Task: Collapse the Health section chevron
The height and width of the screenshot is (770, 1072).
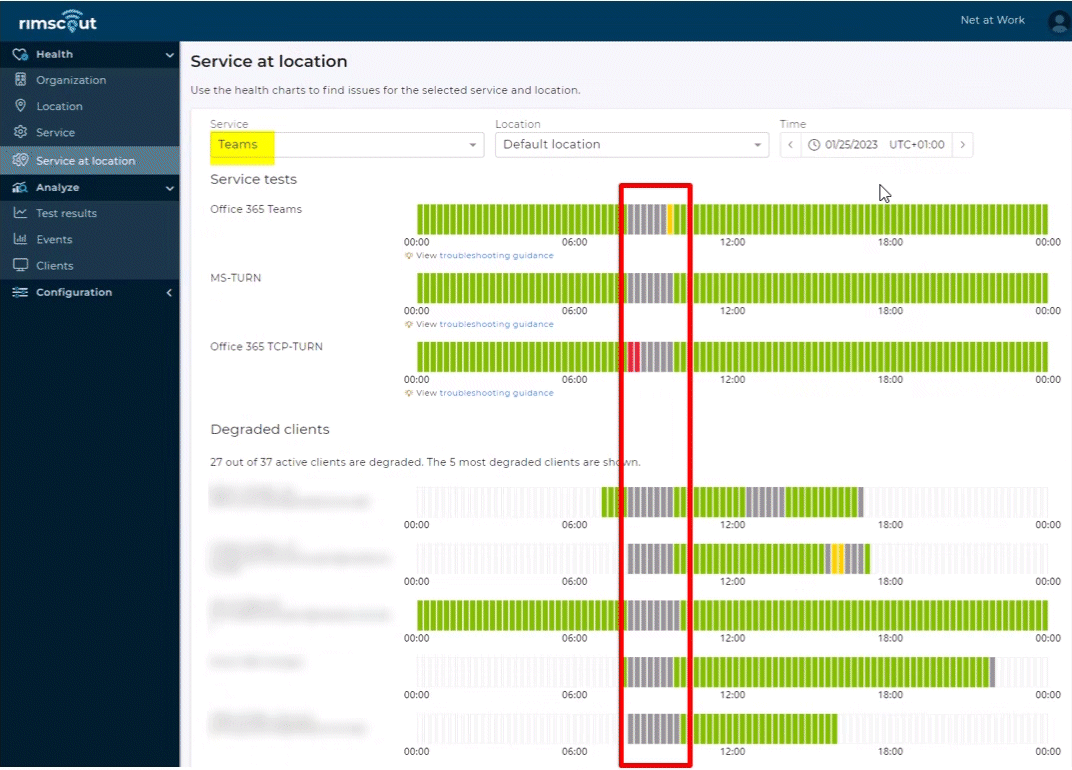Action: click(x=169, y=55)
